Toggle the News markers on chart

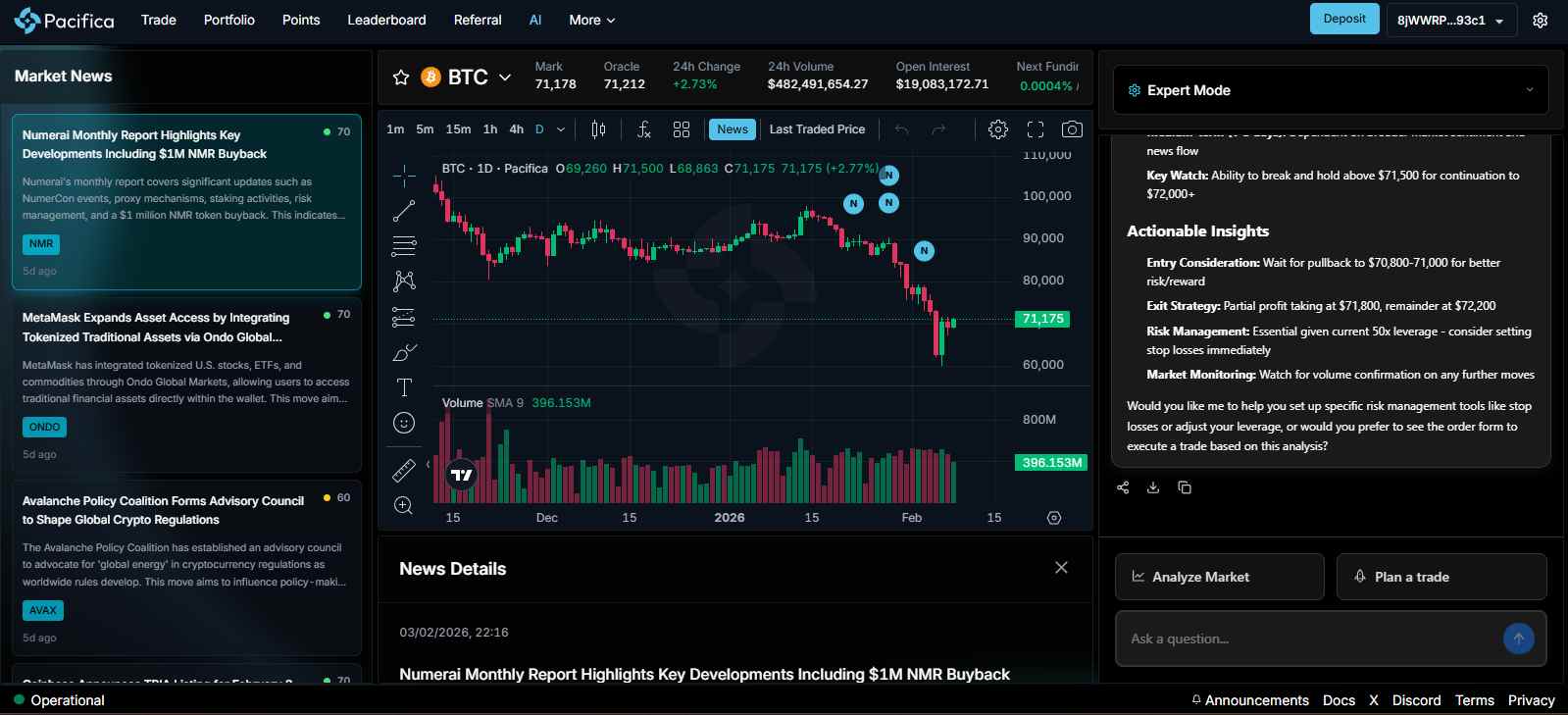click(x=732, y=129)
